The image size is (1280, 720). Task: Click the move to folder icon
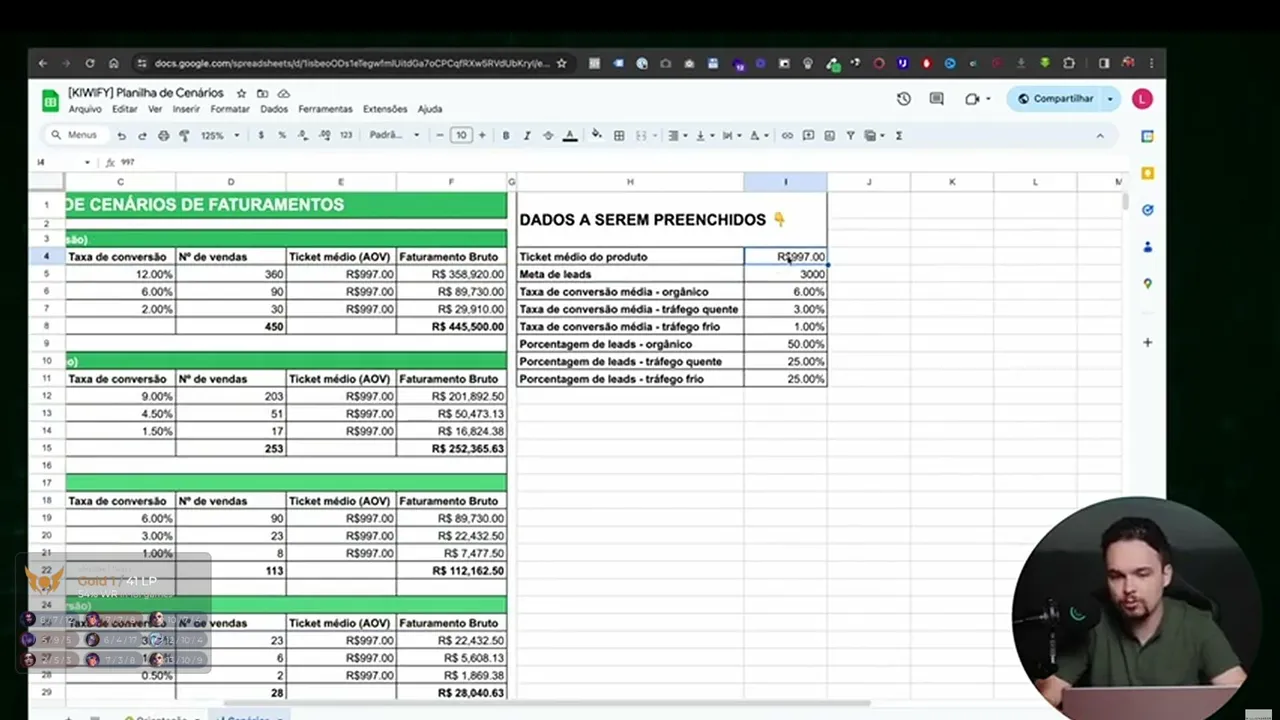pos(262,93)
